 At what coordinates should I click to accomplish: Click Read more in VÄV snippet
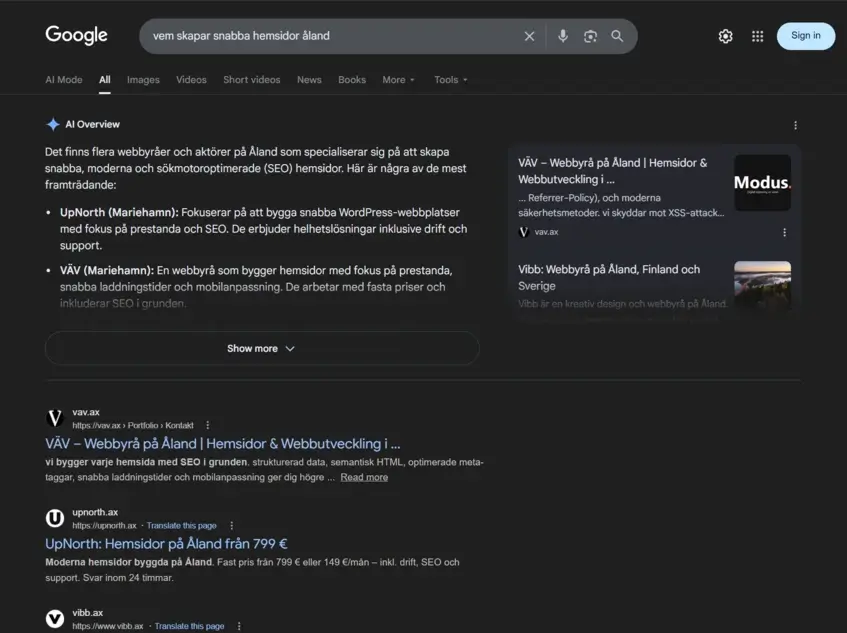click(364, 477)
